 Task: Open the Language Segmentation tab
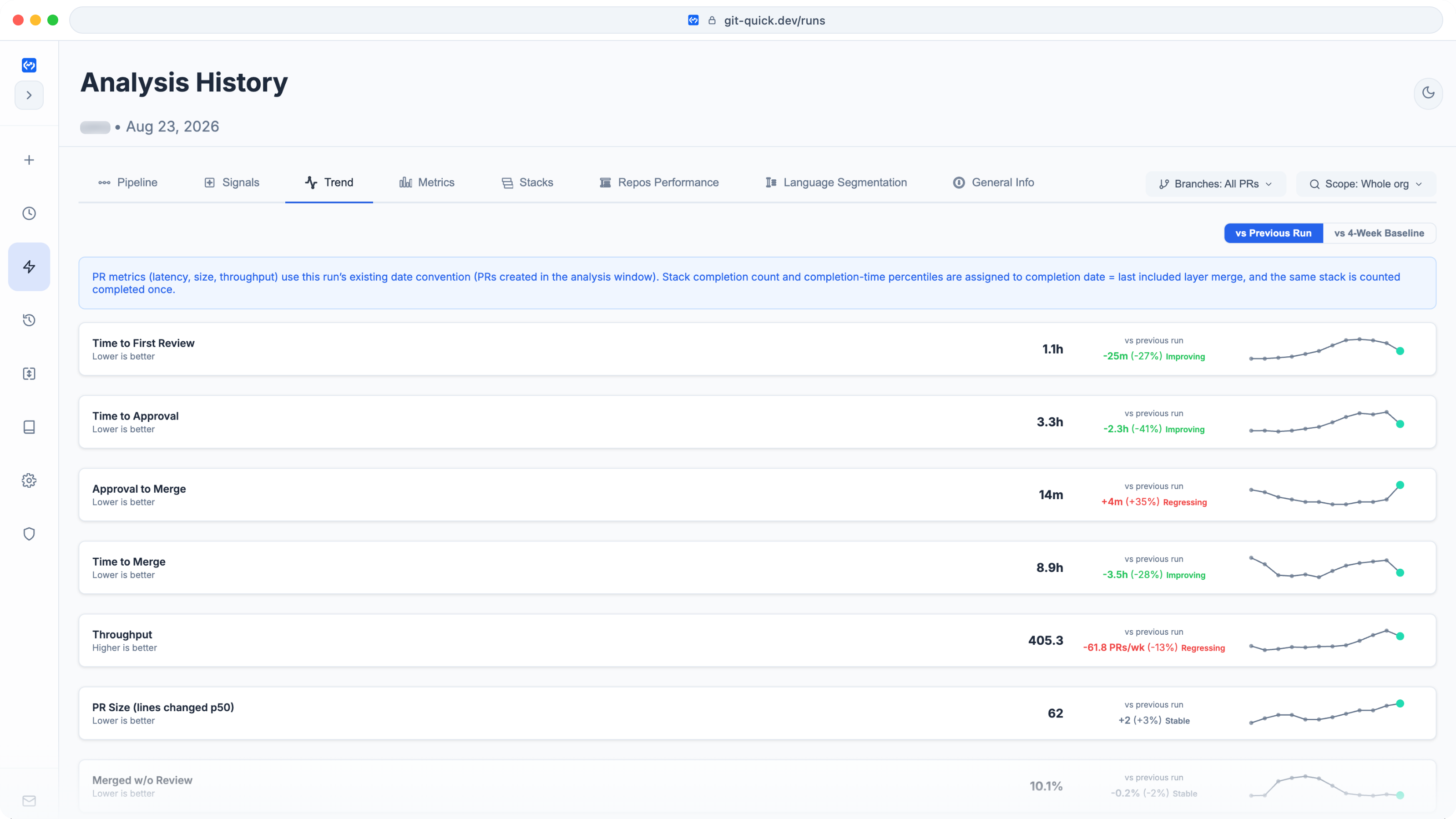[x=836, y=182]
